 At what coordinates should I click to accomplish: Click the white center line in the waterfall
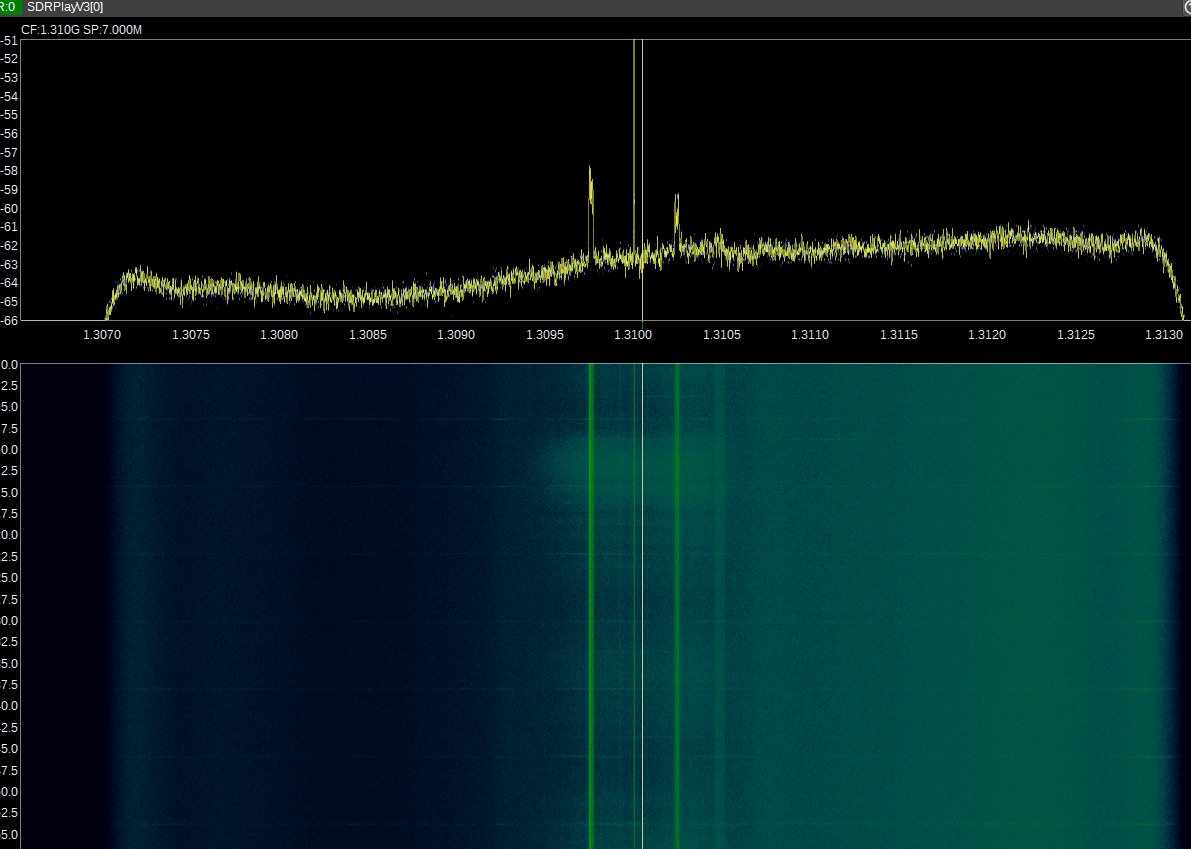coord(643,606)
